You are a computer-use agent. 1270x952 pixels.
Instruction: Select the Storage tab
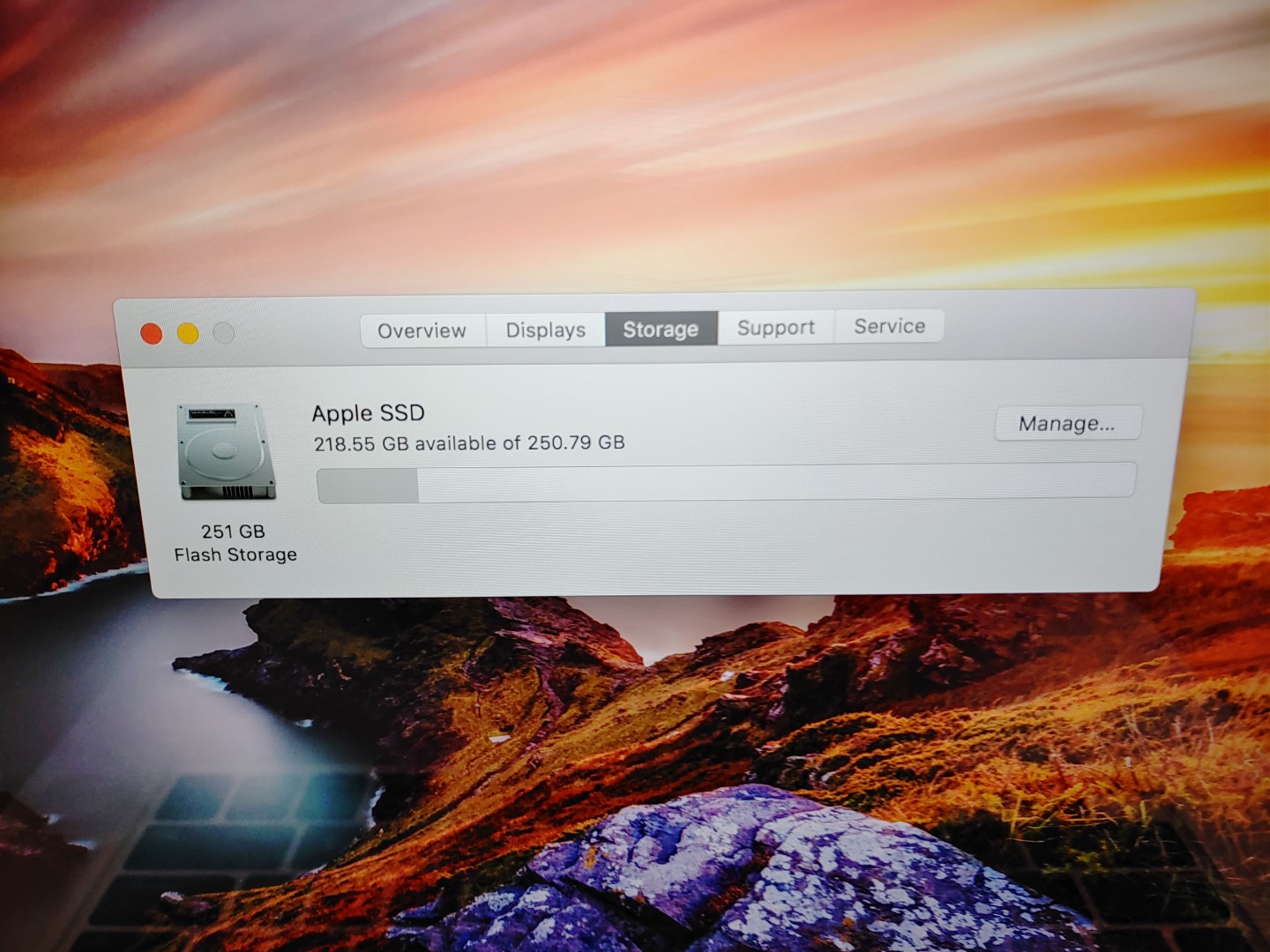[x=661, y=329]
